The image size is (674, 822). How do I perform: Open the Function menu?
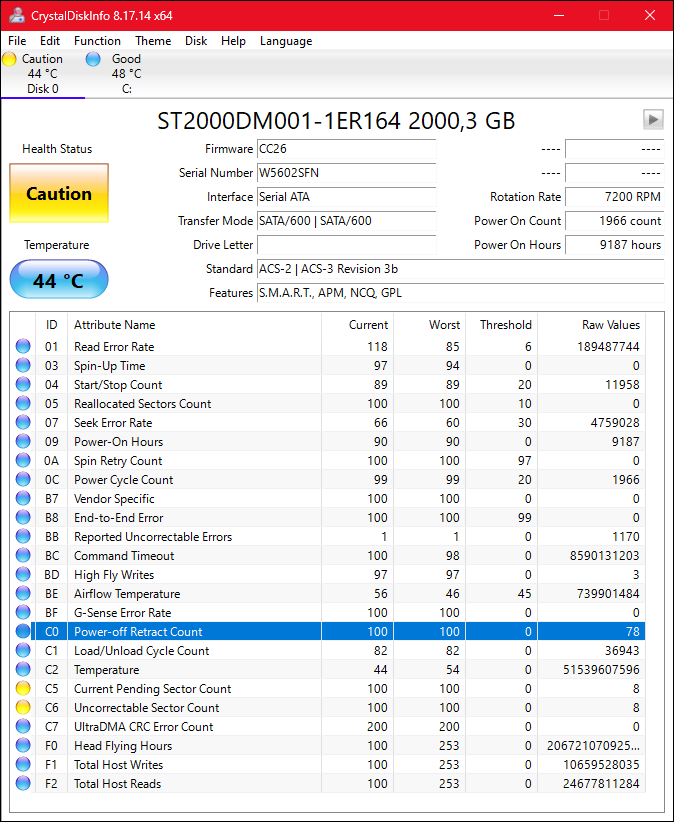point(97,41)
